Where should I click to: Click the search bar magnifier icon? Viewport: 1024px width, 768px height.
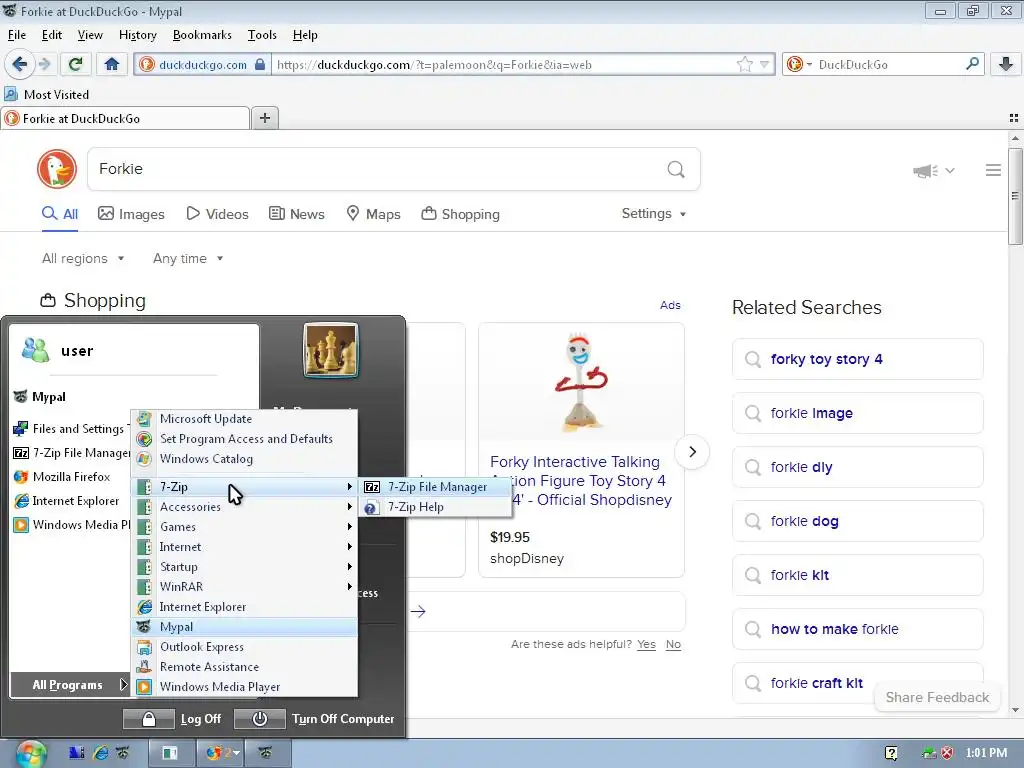972,64
